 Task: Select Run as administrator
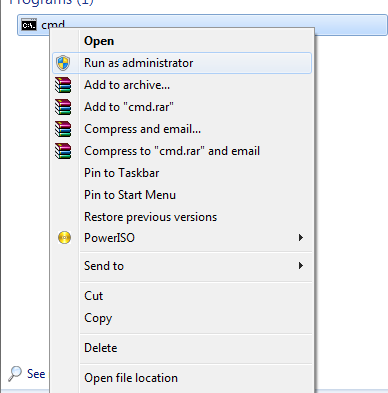(182, 63)
